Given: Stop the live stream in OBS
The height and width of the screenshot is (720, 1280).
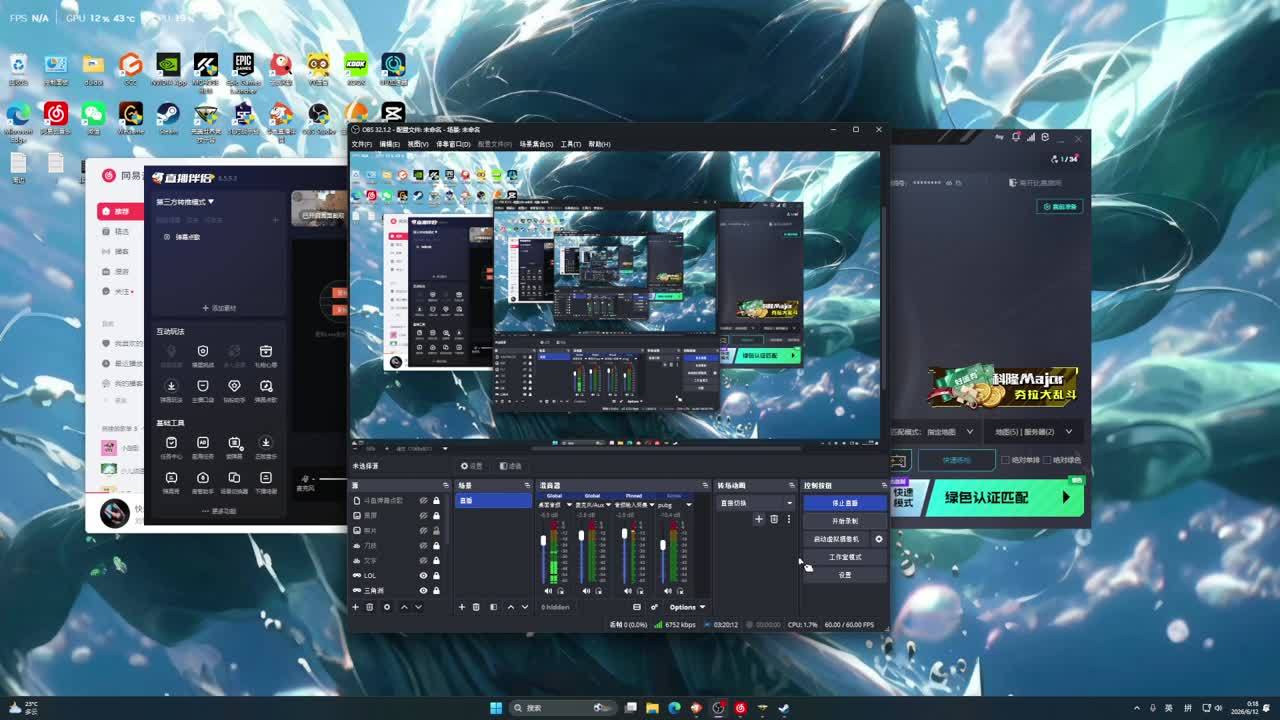Looking at the screenshot, I should [845, 503].
